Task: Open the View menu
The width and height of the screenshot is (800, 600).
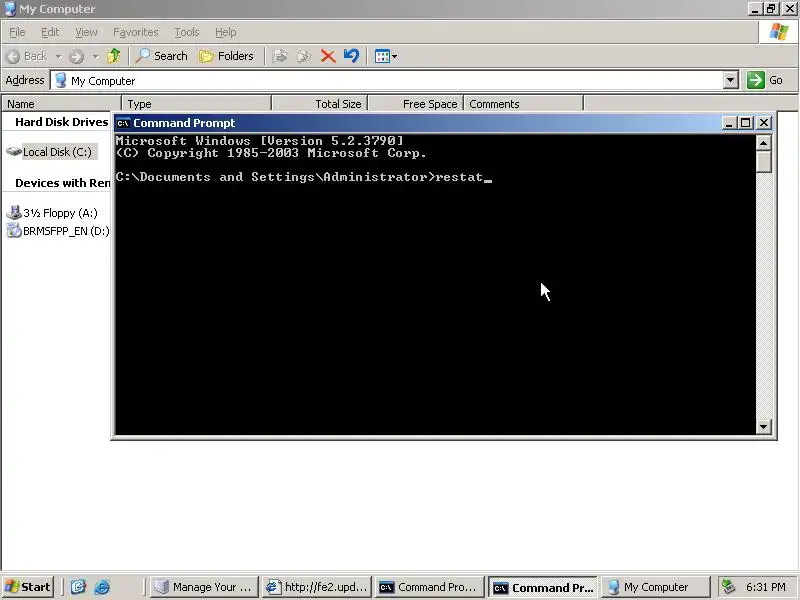Action: (x=86, y=32)
